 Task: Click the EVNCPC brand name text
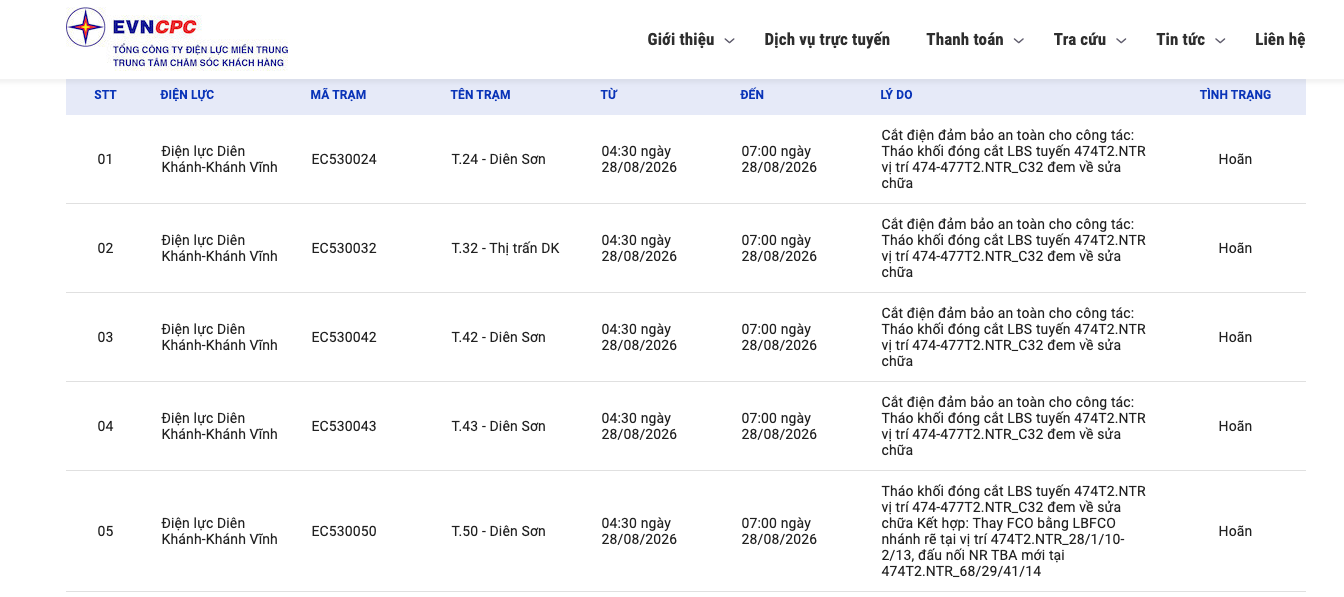pyautogui.click(x=155, y=27)
